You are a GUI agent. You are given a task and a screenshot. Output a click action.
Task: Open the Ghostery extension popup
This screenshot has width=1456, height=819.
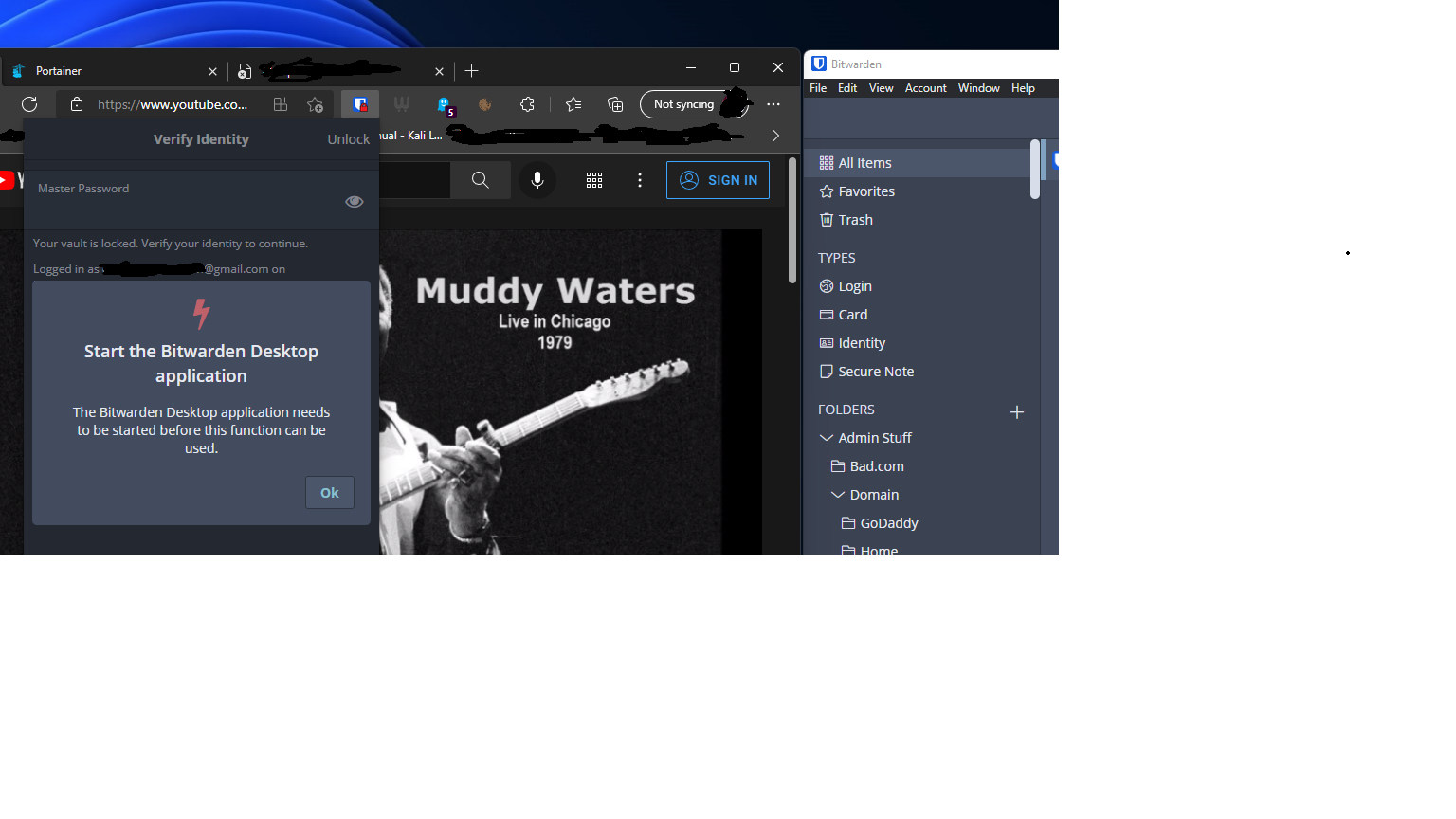[x=445, y=104]
